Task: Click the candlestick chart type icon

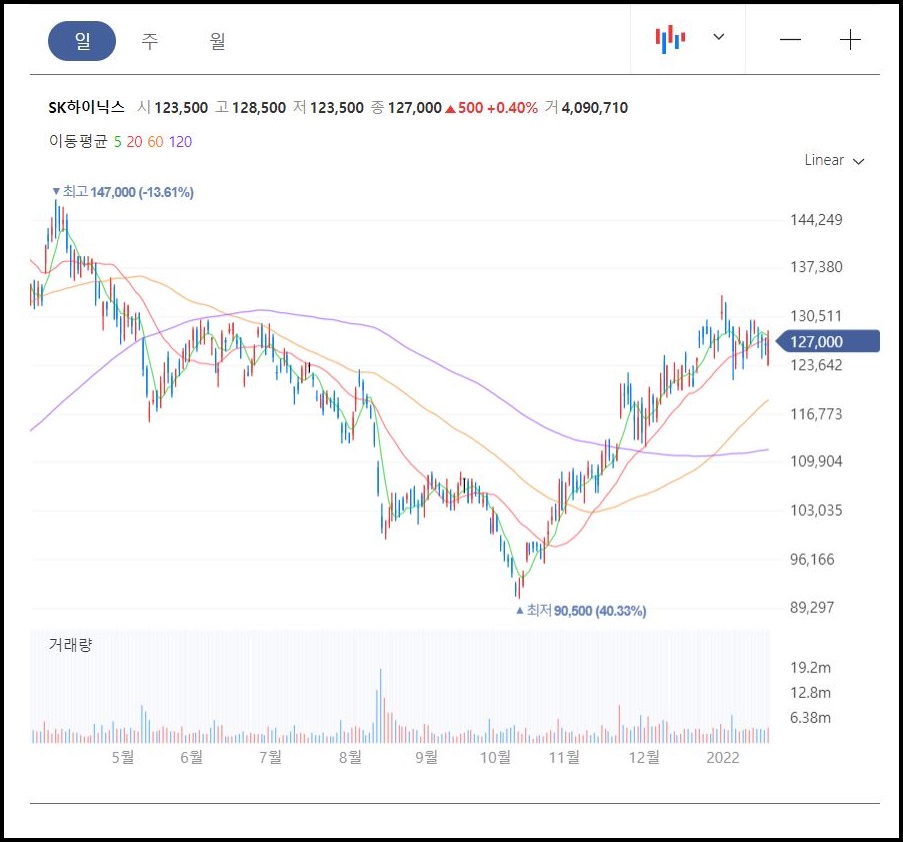Action: [x=670, y=39]
